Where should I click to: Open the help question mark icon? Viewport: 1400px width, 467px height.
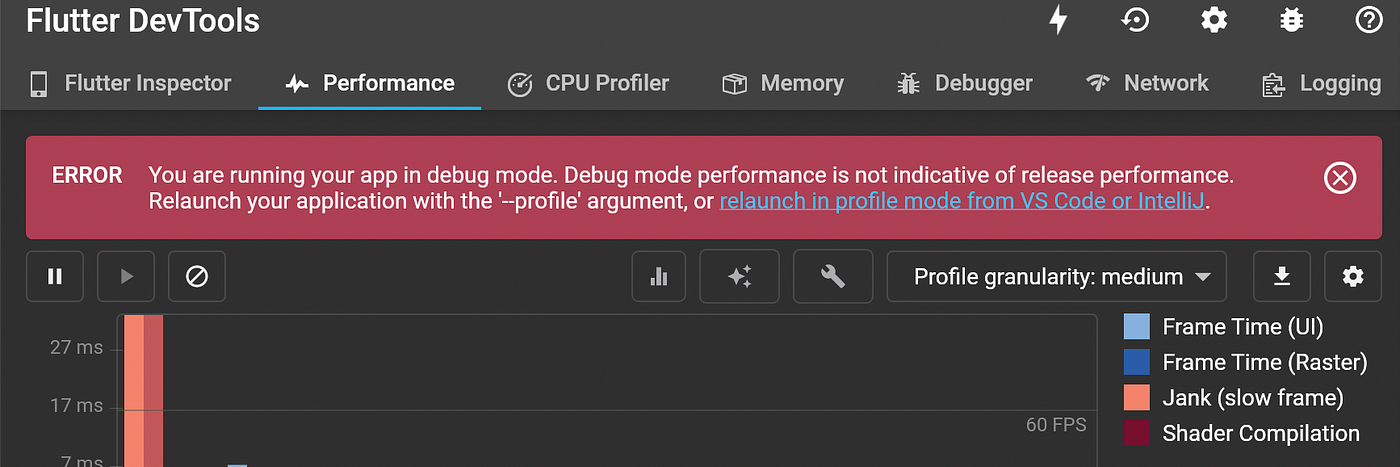tap(1367, 20)
